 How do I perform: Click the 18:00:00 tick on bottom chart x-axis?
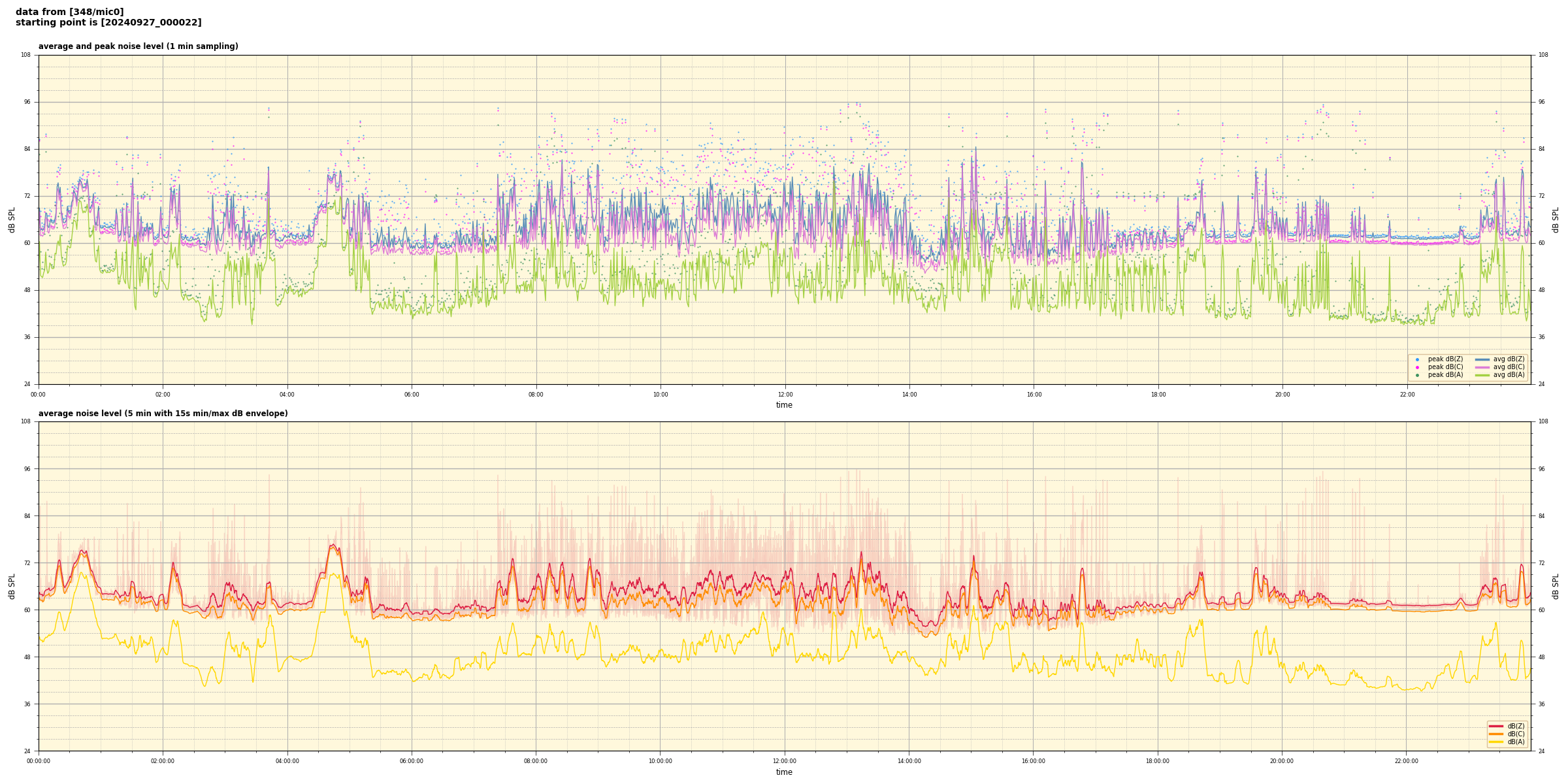tap(1158, 761)
